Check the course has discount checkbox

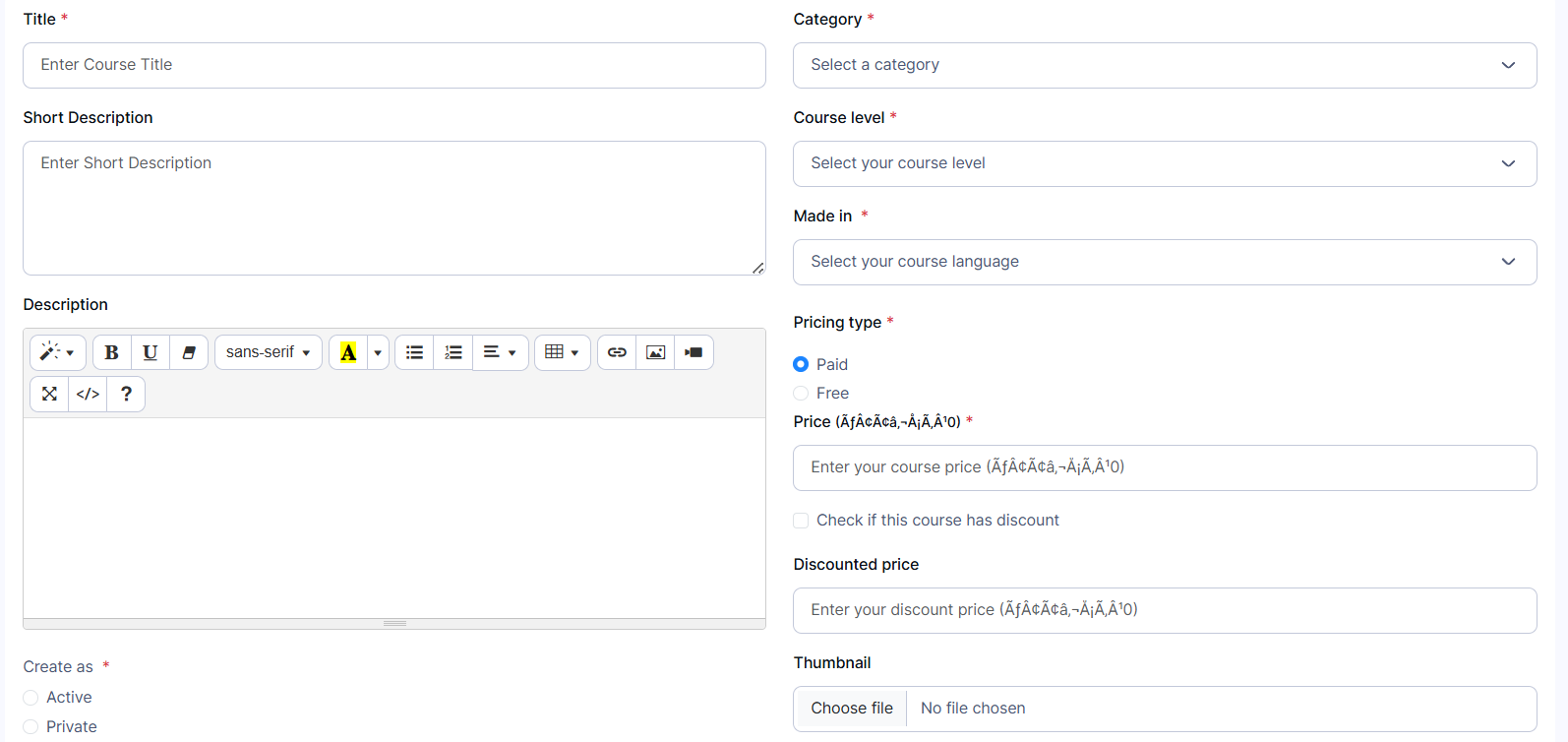pos(801,521)
